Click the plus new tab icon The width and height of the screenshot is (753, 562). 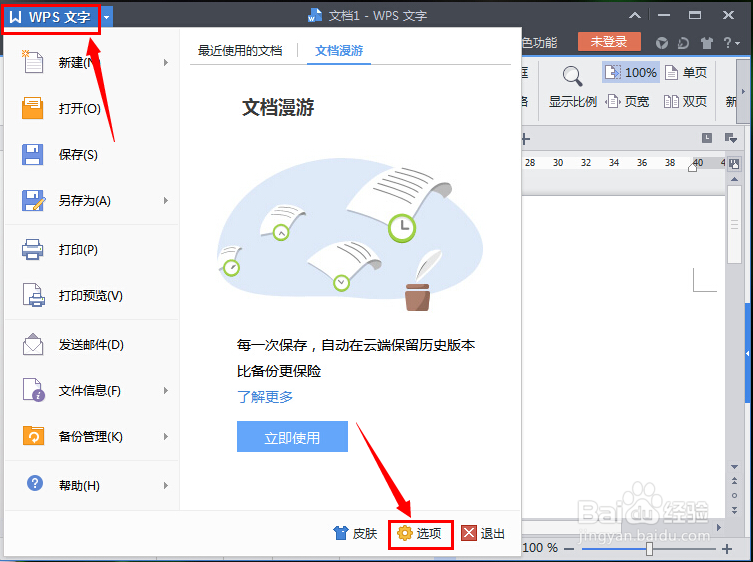tap(525, 139)
